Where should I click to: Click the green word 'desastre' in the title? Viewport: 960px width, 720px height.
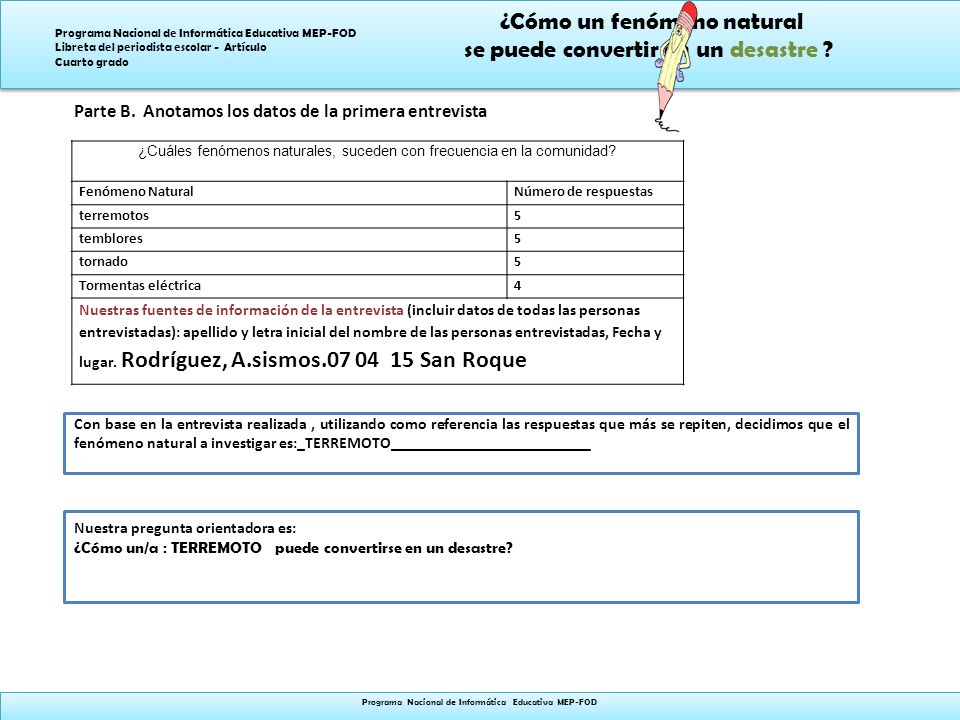click(x=774, y=50)
